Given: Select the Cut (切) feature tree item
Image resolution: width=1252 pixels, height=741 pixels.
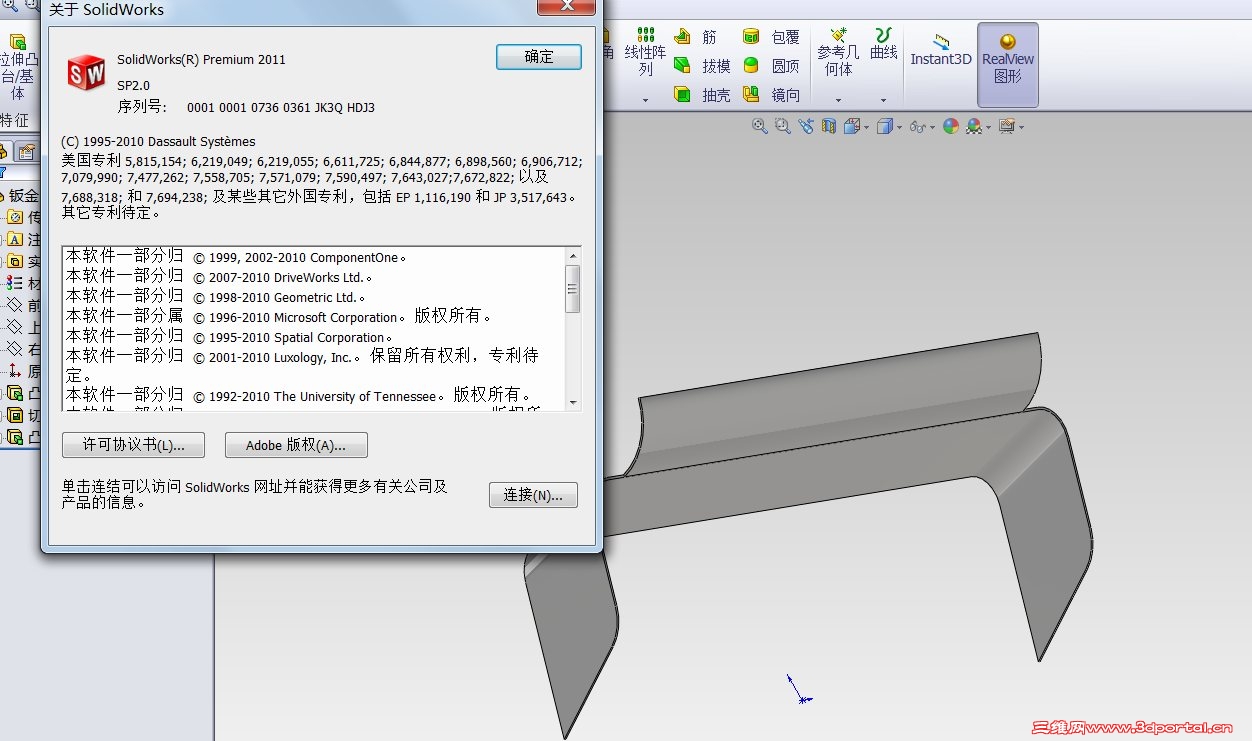Looking at the screenshot, I should (x=24, y=415).
